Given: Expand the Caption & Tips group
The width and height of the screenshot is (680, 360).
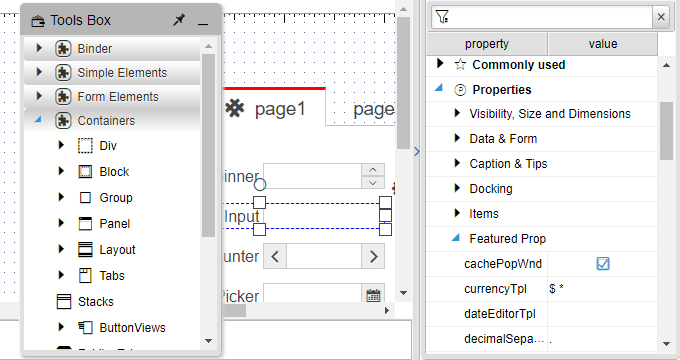Looking at the screenshot, I should [x=457, y=163].
